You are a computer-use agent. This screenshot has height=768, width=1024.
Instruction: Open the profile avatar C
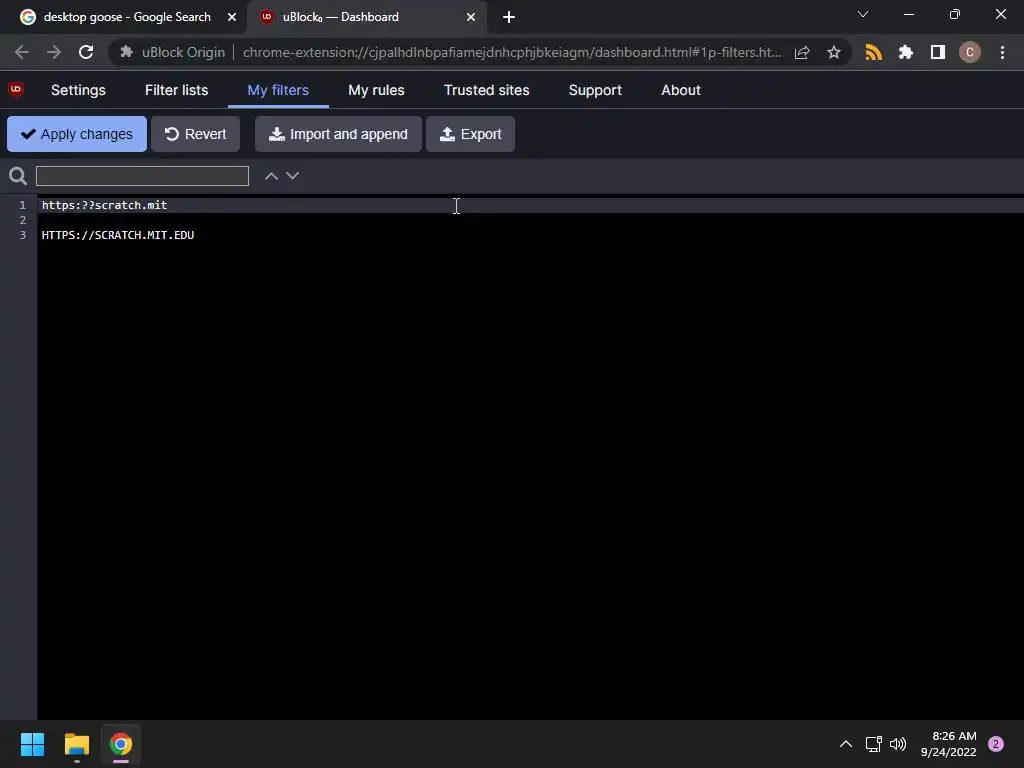coord(970,52)
